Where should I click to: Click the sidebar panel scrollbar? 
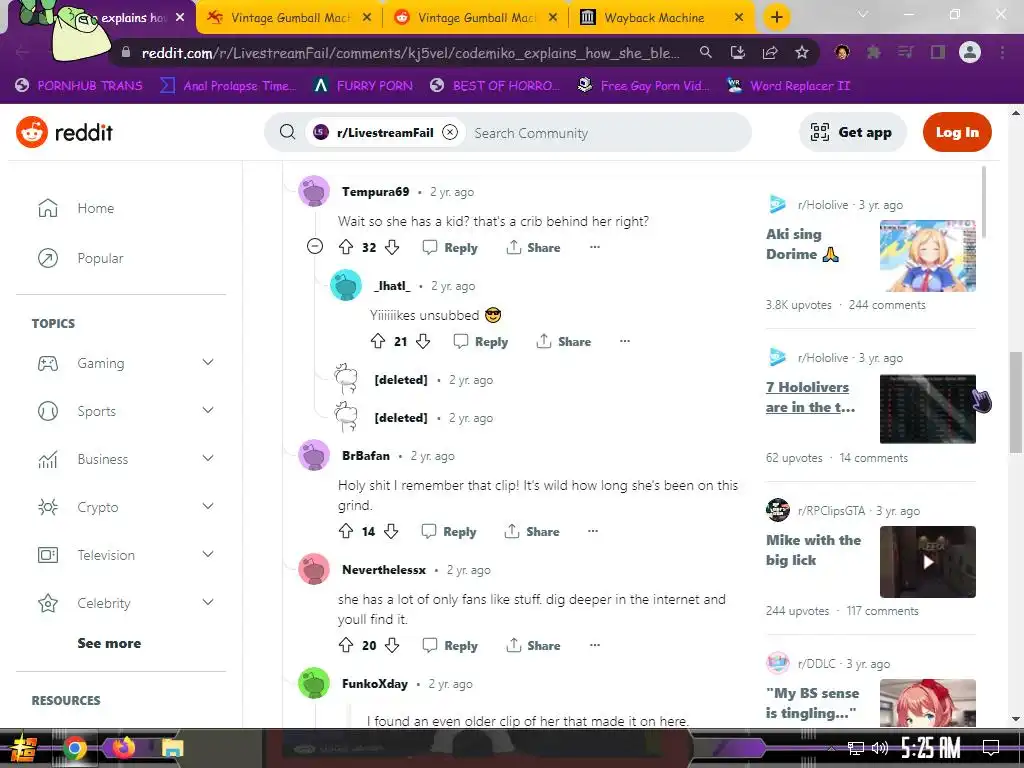point(984,202)
